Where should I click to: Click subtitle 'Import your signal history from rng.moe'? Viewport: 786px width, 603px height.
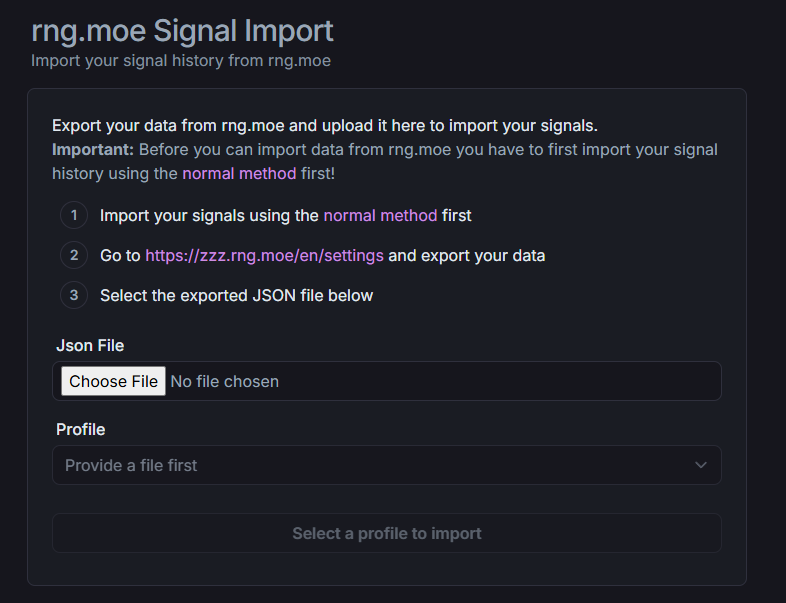[x=180, y=61]
